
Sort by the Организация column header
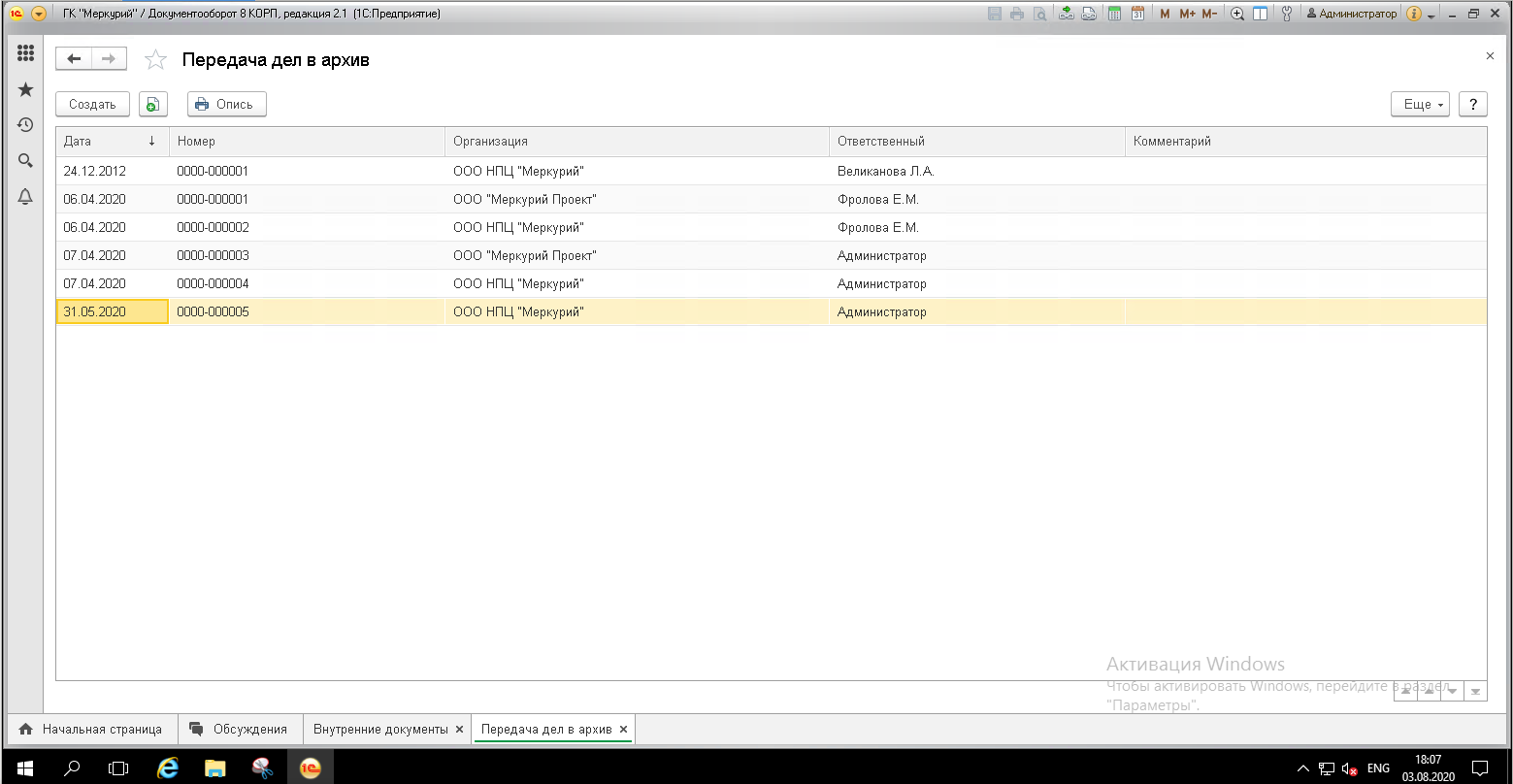click(x=637, y=142)
